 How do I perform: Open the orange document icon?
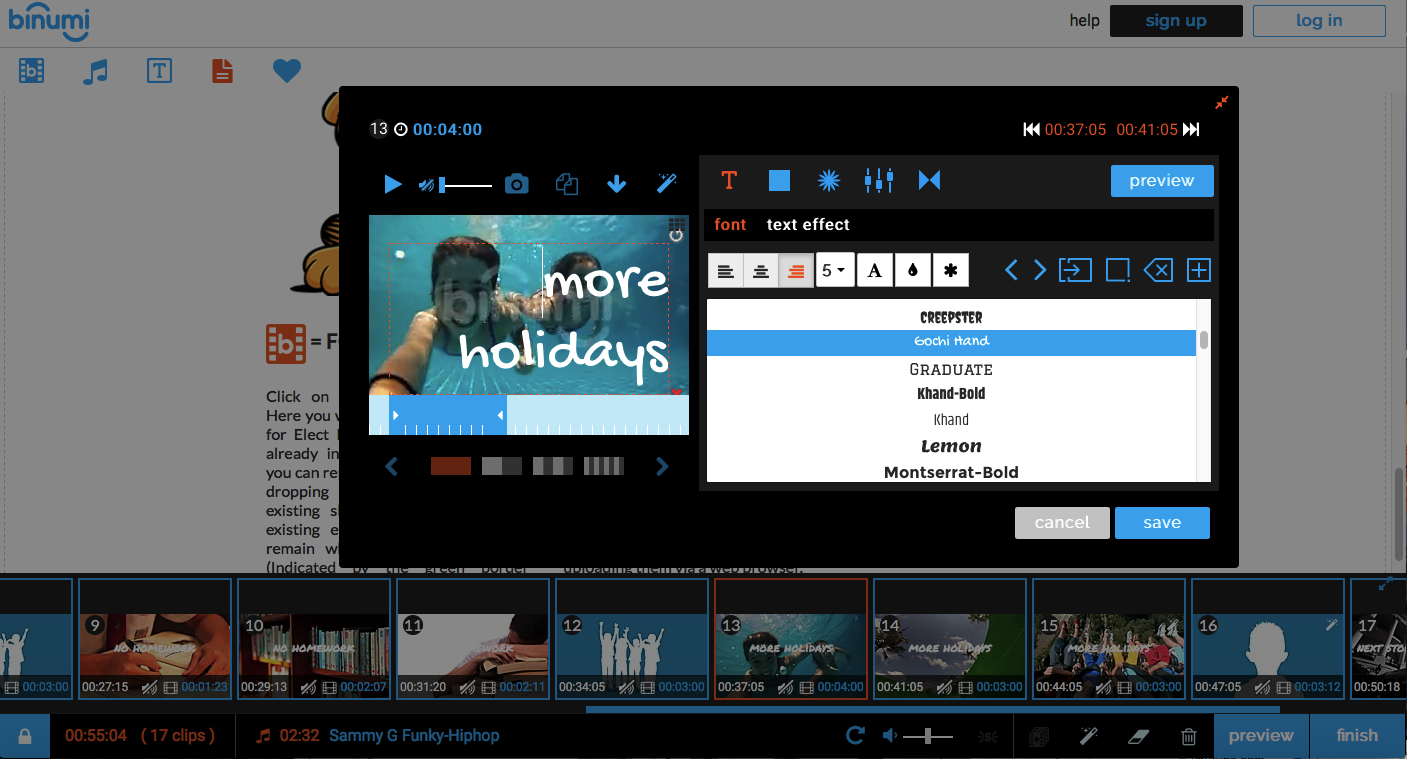click(222, 71)
